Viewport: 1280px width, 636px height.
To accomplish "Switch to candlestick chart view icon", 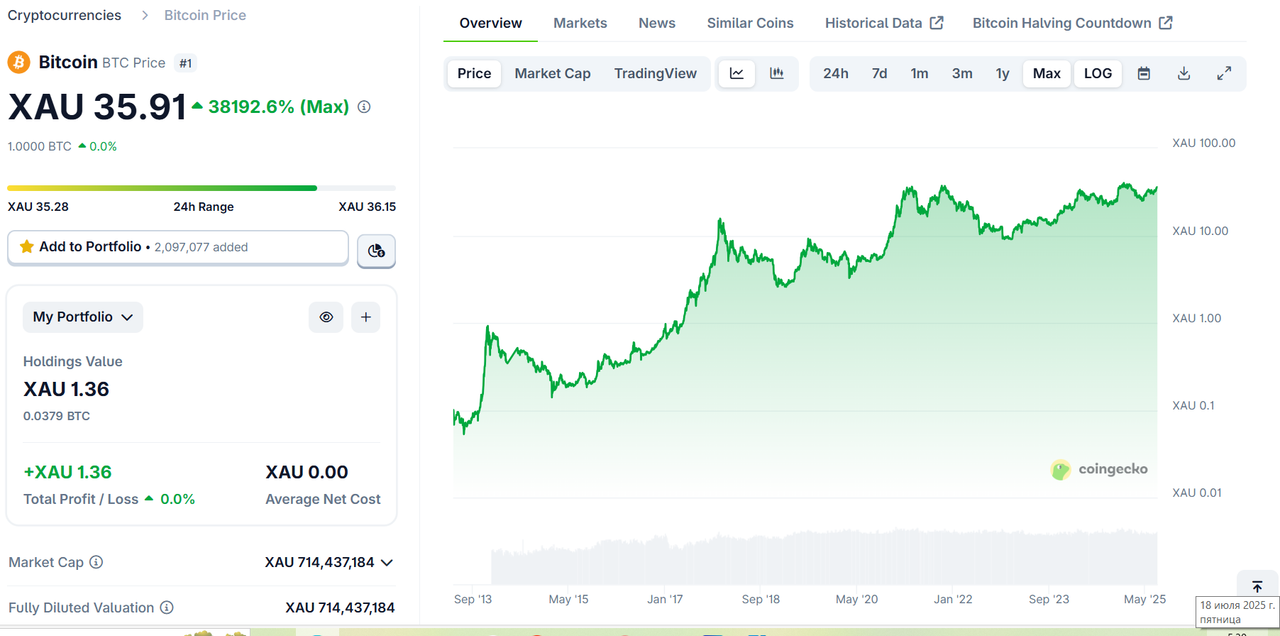I will pos(777,73).
